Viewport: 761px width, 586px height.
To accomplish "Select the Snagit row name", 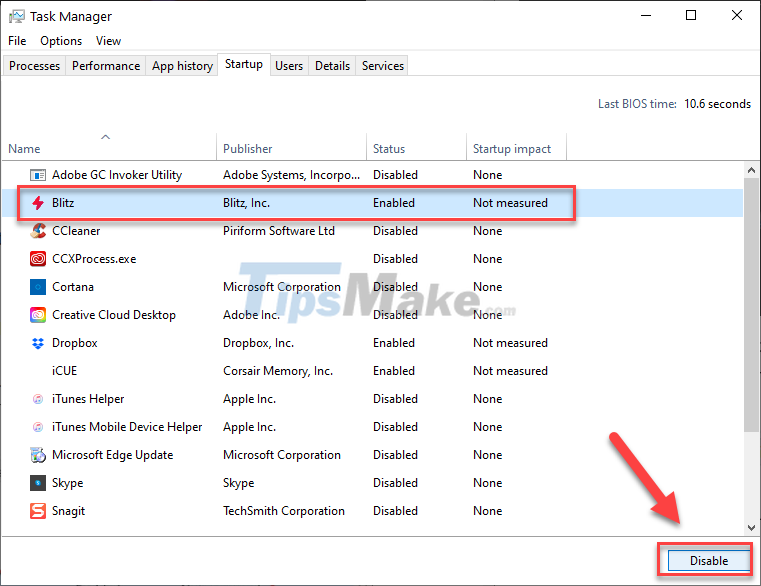I will tap(68, 511).
